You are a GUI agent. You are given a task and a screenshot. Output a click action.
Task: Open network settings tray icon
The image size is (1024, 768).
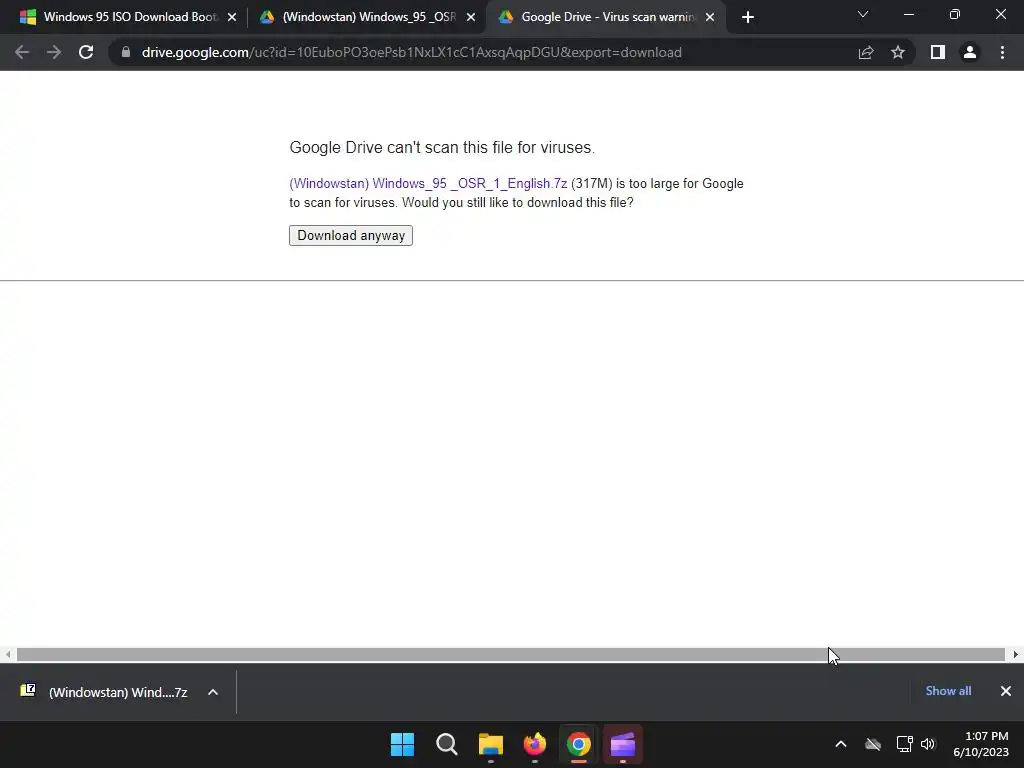coord(904,744)
